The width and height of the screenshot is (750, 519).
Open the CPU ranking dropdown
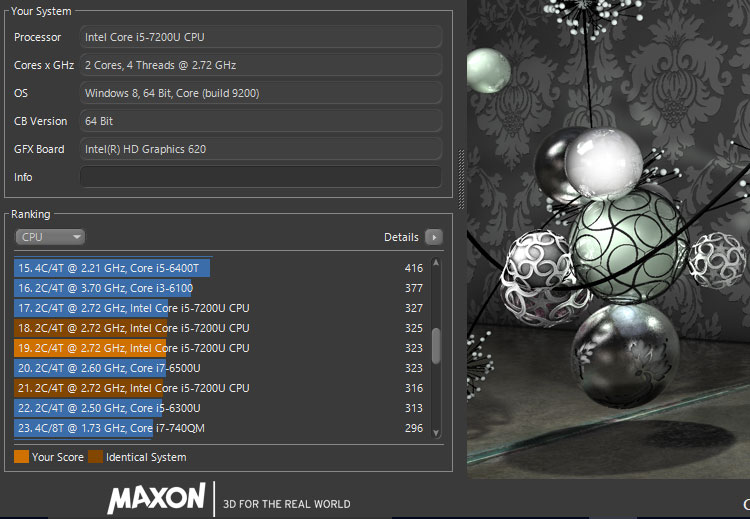(x=50, y=237)
